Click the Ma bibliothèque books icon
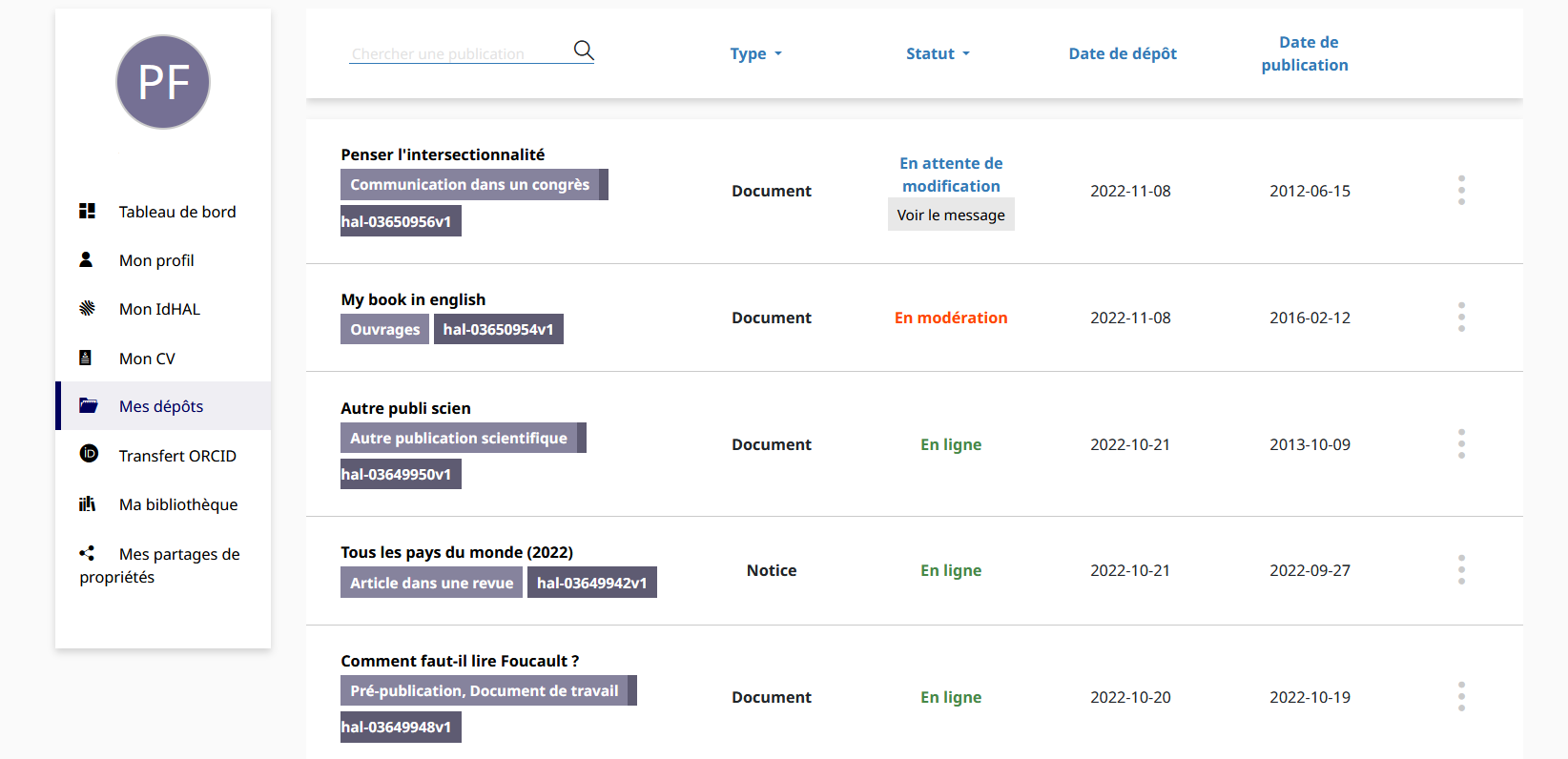This screenshot has width=1568, height=759. tap(87, 503)
